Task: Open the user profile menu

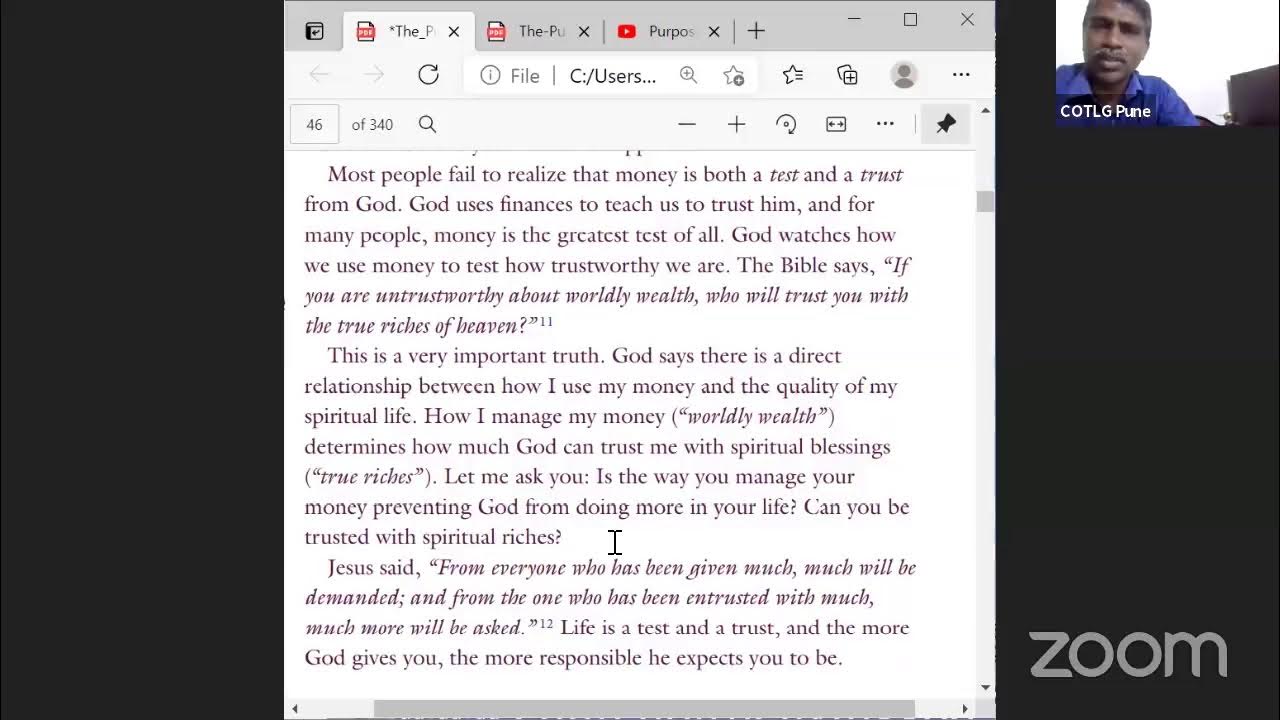Action: pos(904,75)
